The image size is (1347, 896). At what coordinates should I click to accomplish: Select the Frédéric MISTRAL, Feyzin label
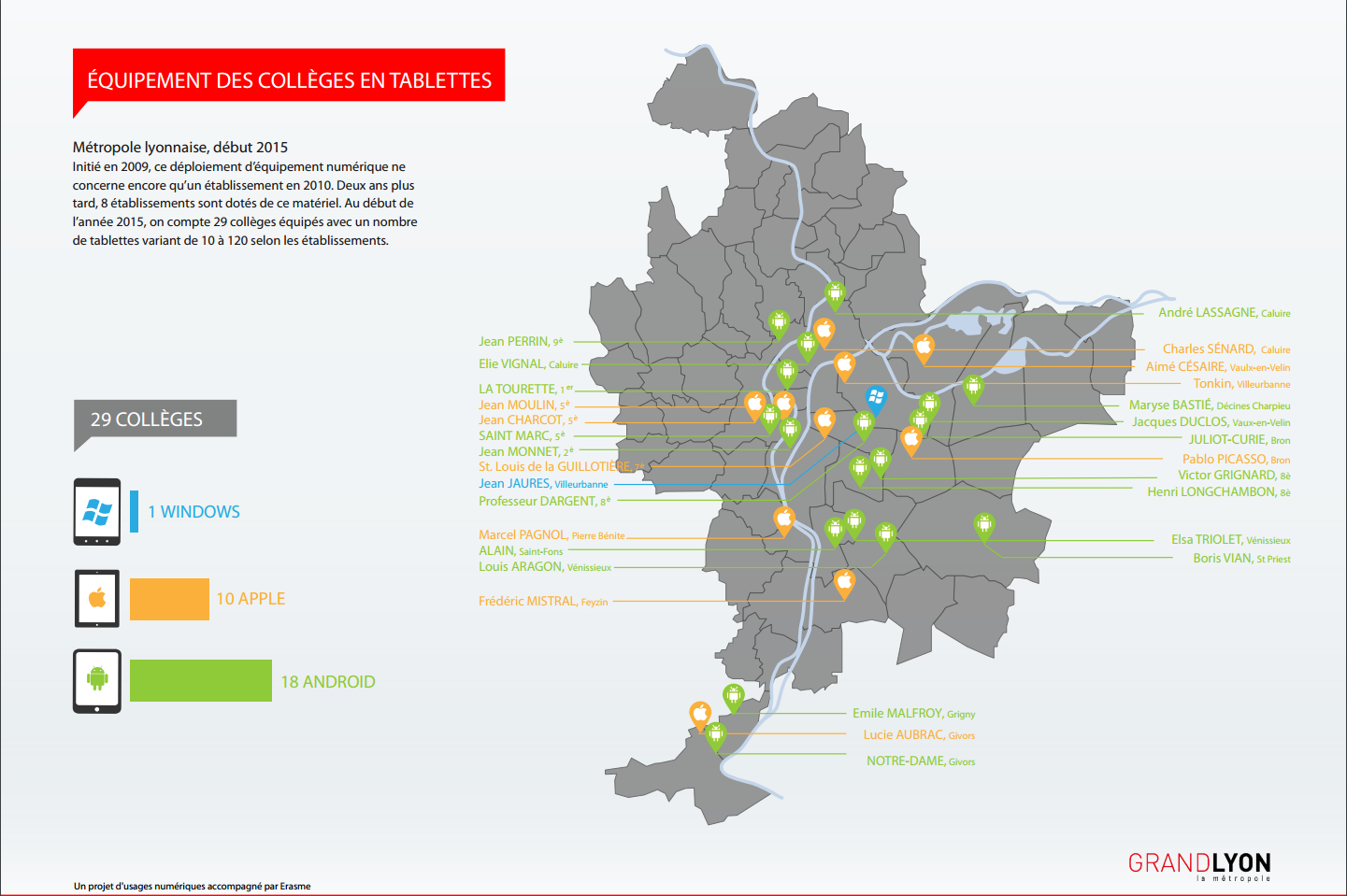coord(543,602)
